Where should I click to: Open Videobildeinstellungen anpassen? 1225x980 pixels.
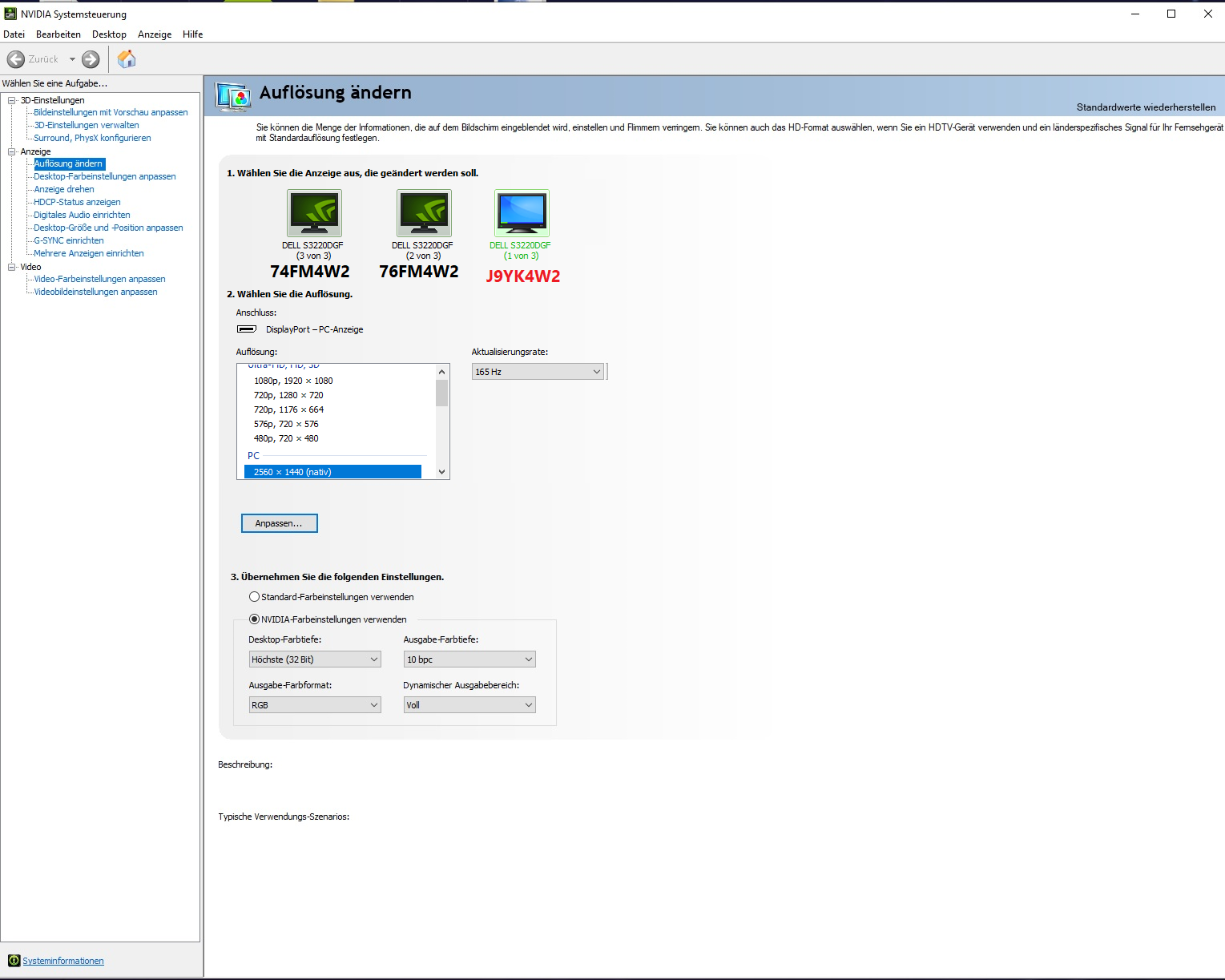pyautogui.click(x=95, y=292)
